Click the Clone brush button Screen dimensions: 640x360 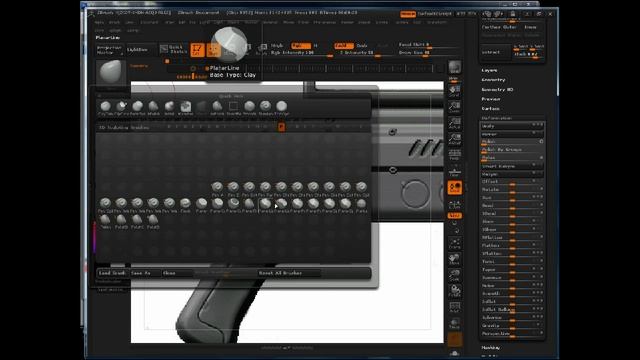click(x=177, y=273)
